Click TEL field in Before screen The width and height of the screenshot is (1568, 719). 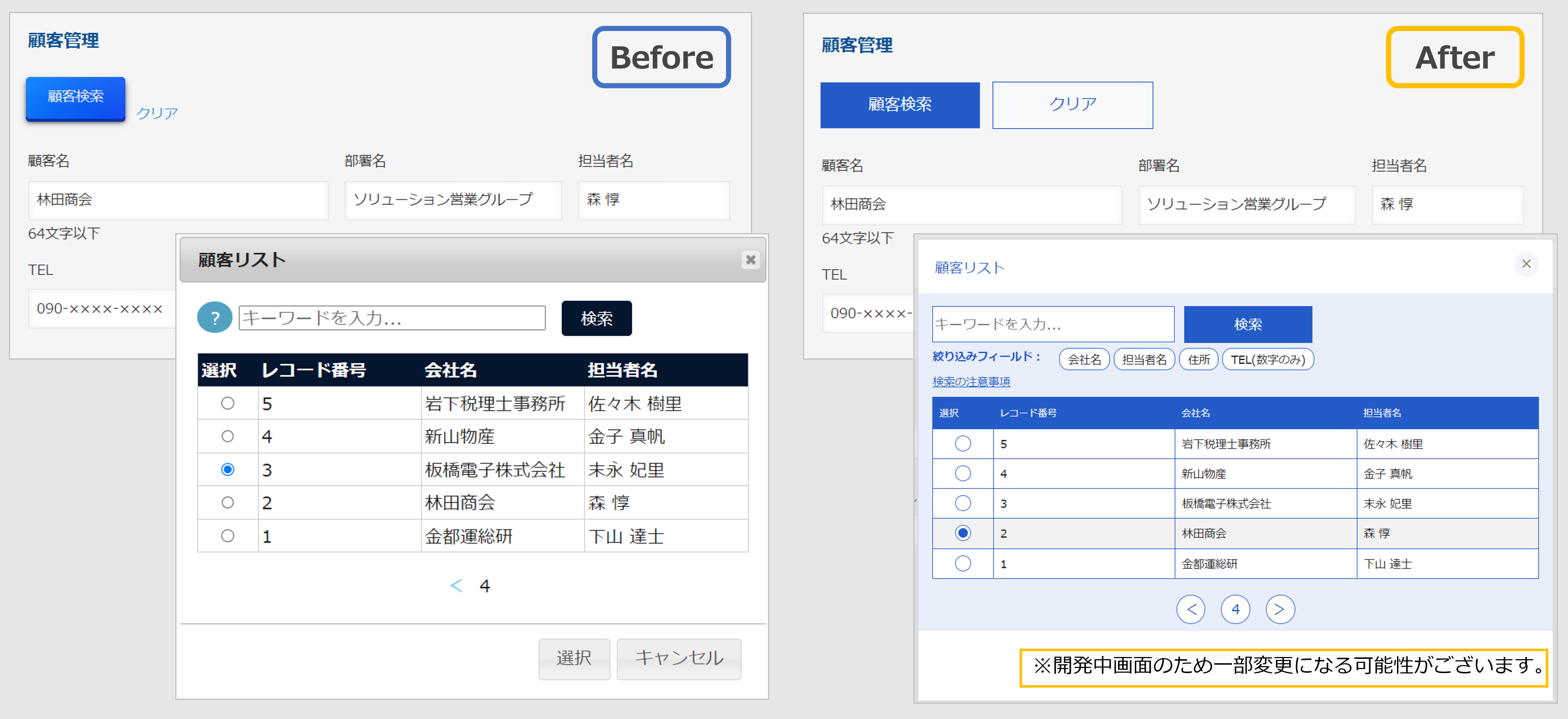point(102,309)
